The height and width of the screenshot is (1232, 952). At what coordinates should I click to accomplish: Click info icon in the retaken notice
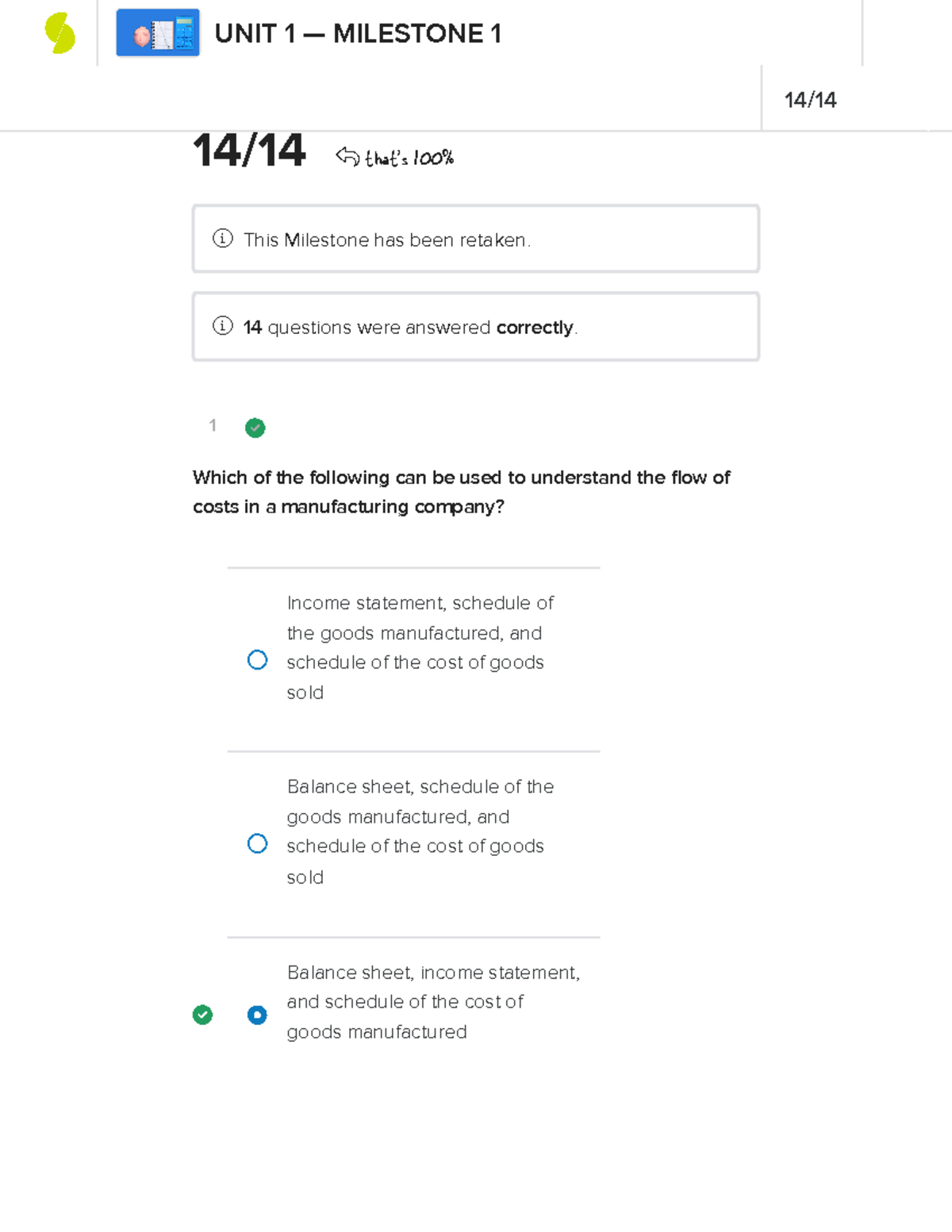[x=223, y=239]
